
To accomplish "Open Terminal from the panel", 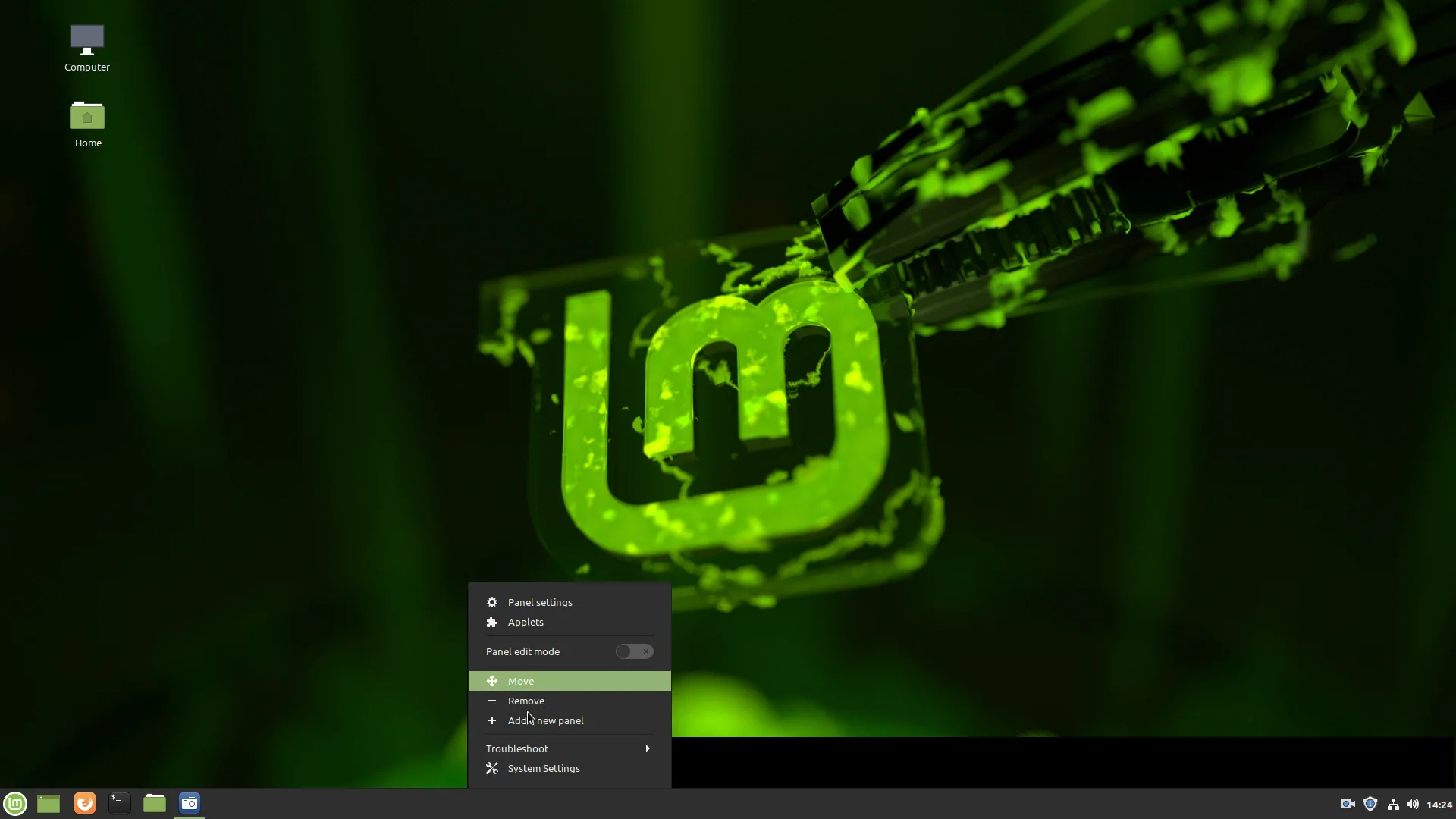I will [x=120, y=803].
